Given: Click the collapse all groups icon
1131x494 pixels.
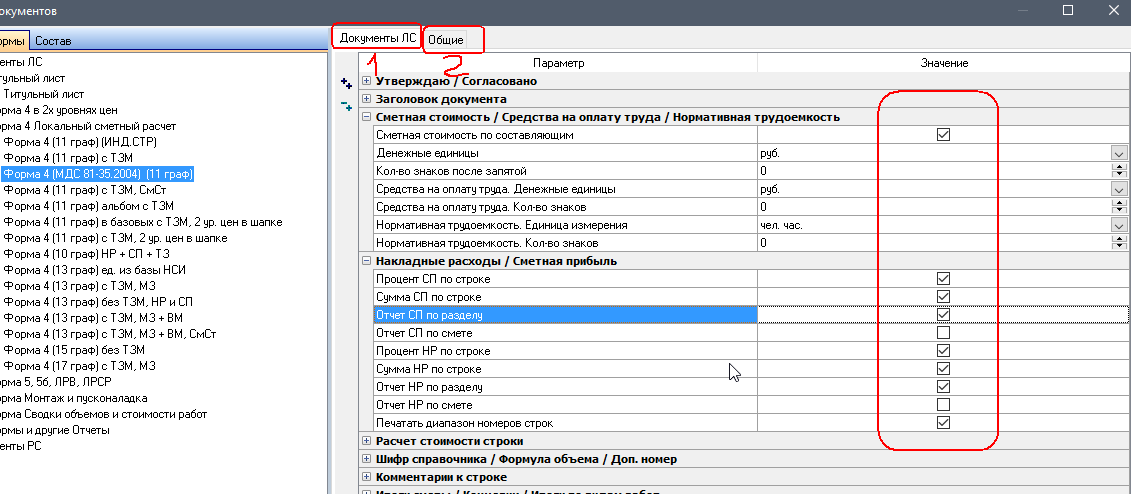Looking at the screenshot, I should 346,104.
